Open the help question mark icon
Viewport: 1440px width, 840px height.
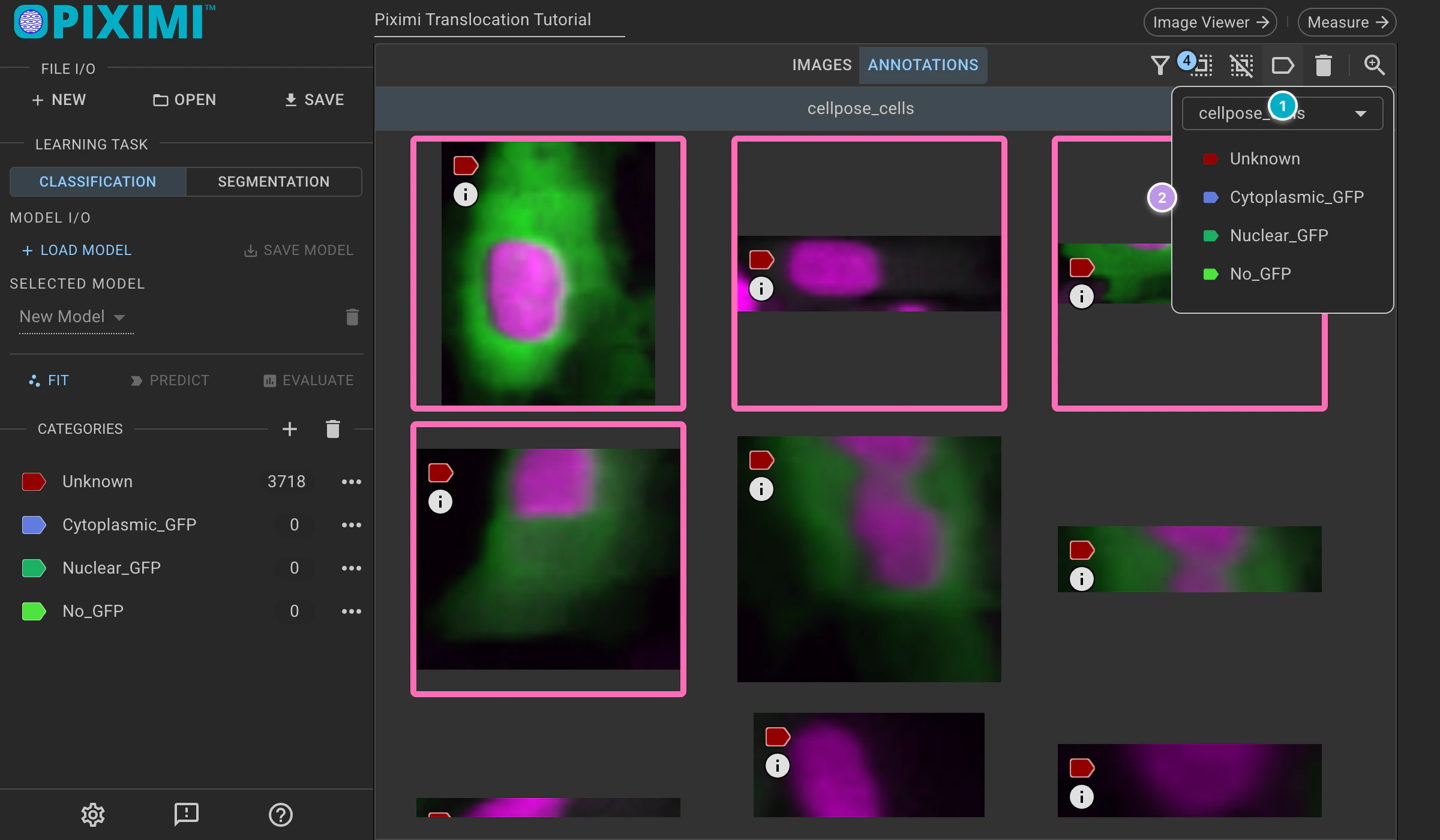280,814
